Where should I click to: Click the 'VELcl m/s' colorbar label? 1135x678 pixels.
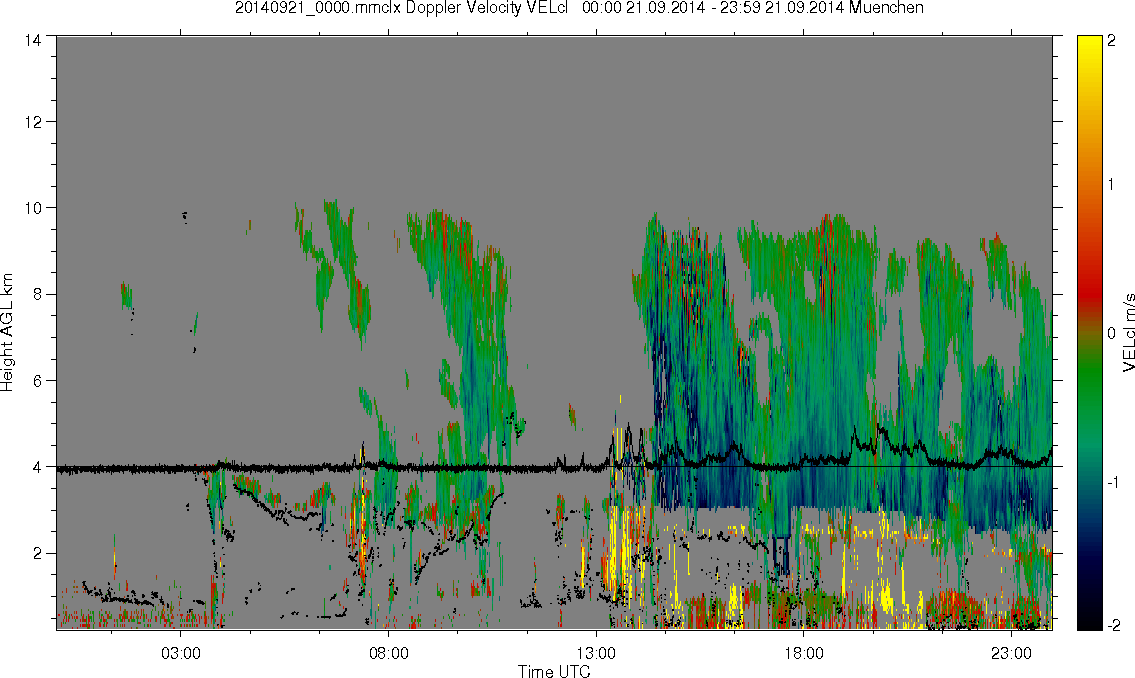pyautogui.click(x=1128, y=333)
